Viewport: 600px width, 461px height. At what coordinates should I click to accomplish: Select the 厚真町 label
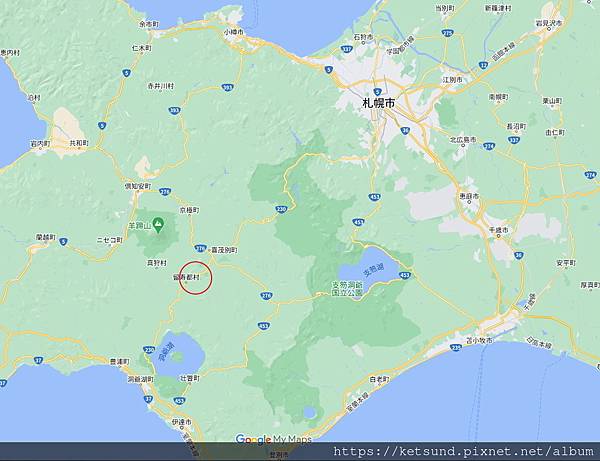590,285
